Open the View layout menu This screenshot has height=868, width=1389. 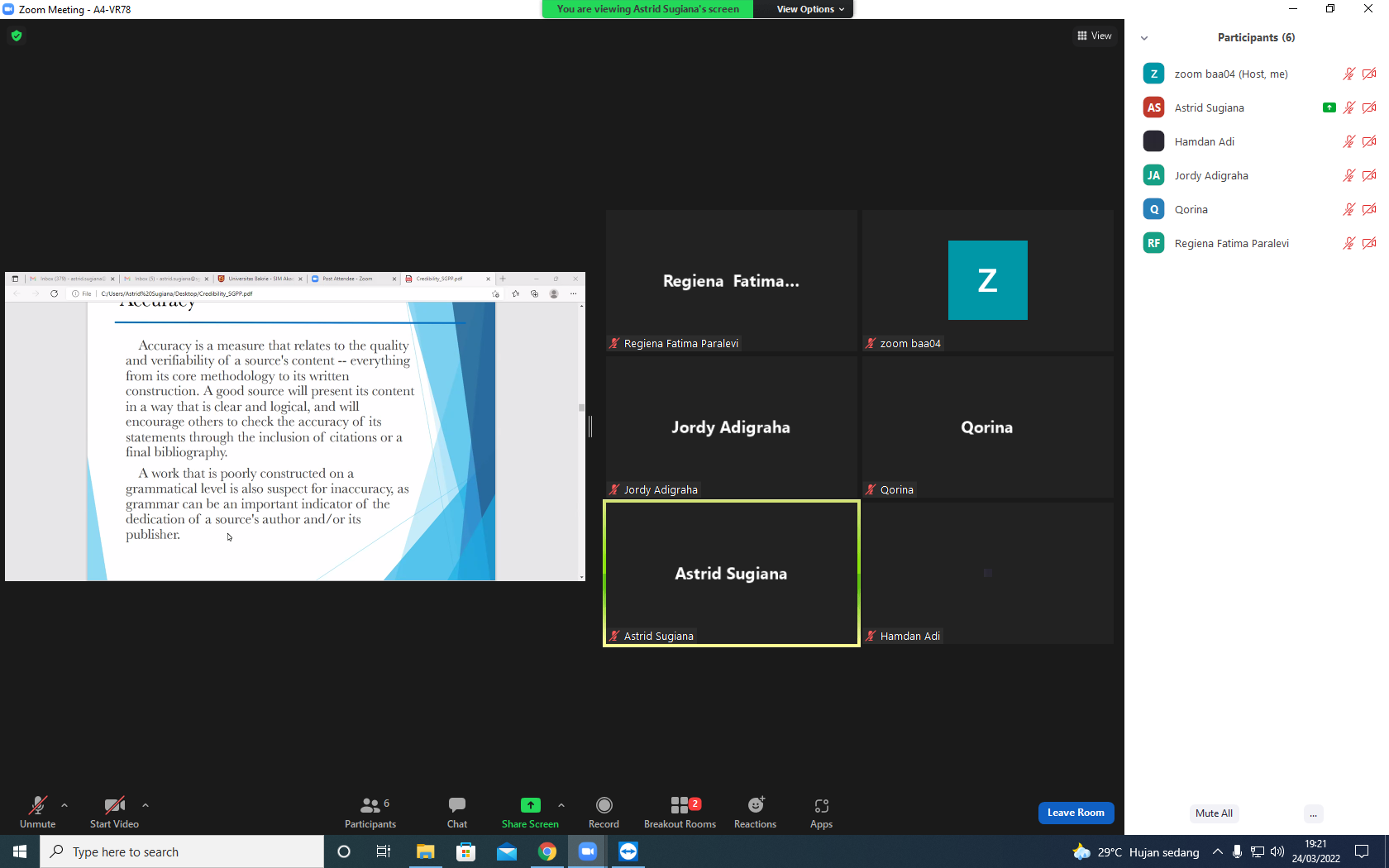1095,36
